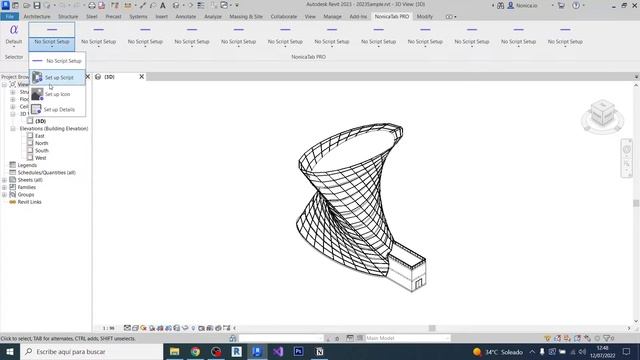Click the Set up Icon picture icon
Image resolution: width=640 pixels, height=360 pixels.
37,94
